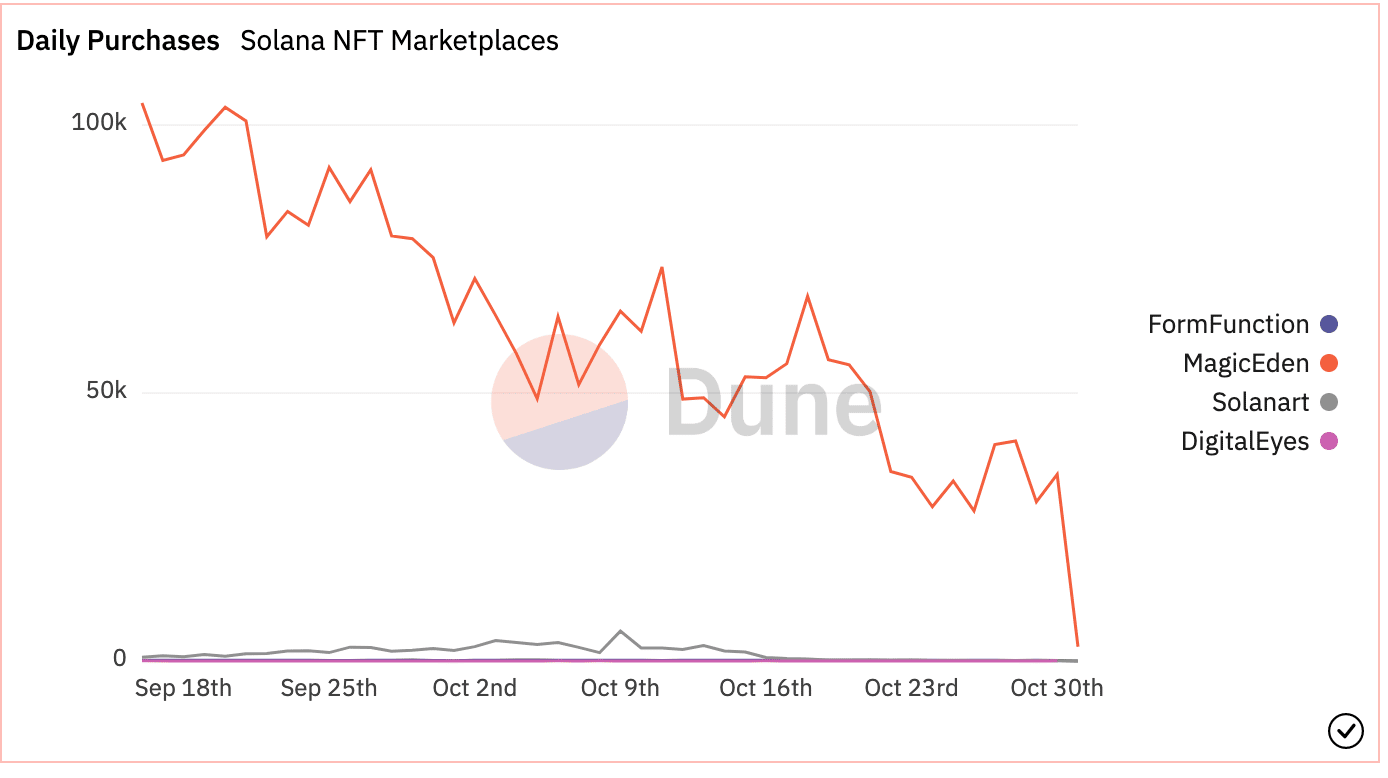
Task: Hide the Solanart legend label
Action: coord(1260,402)
